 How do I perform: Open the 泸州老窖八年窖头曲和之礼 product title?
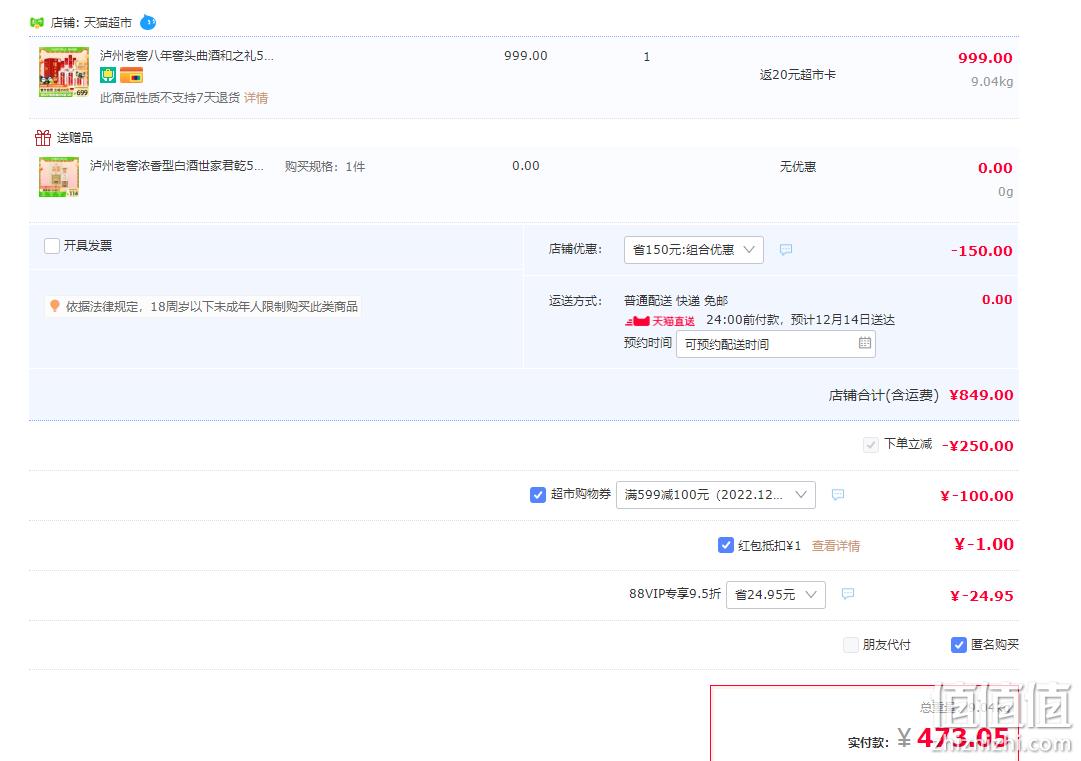187,56
